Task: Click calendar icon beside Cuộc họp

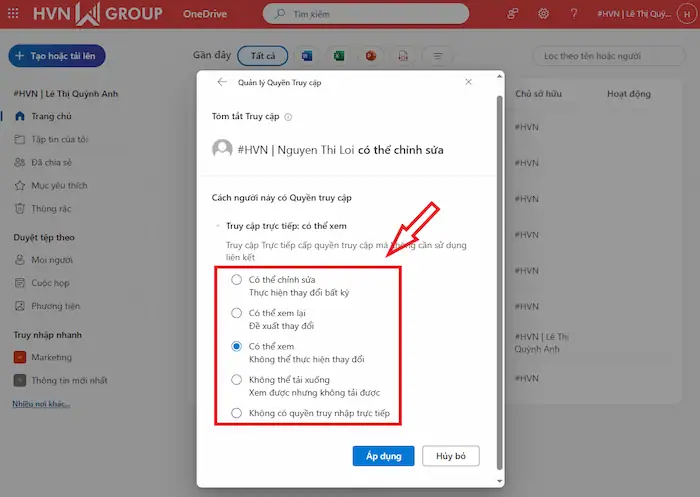Action: point(20,283)
